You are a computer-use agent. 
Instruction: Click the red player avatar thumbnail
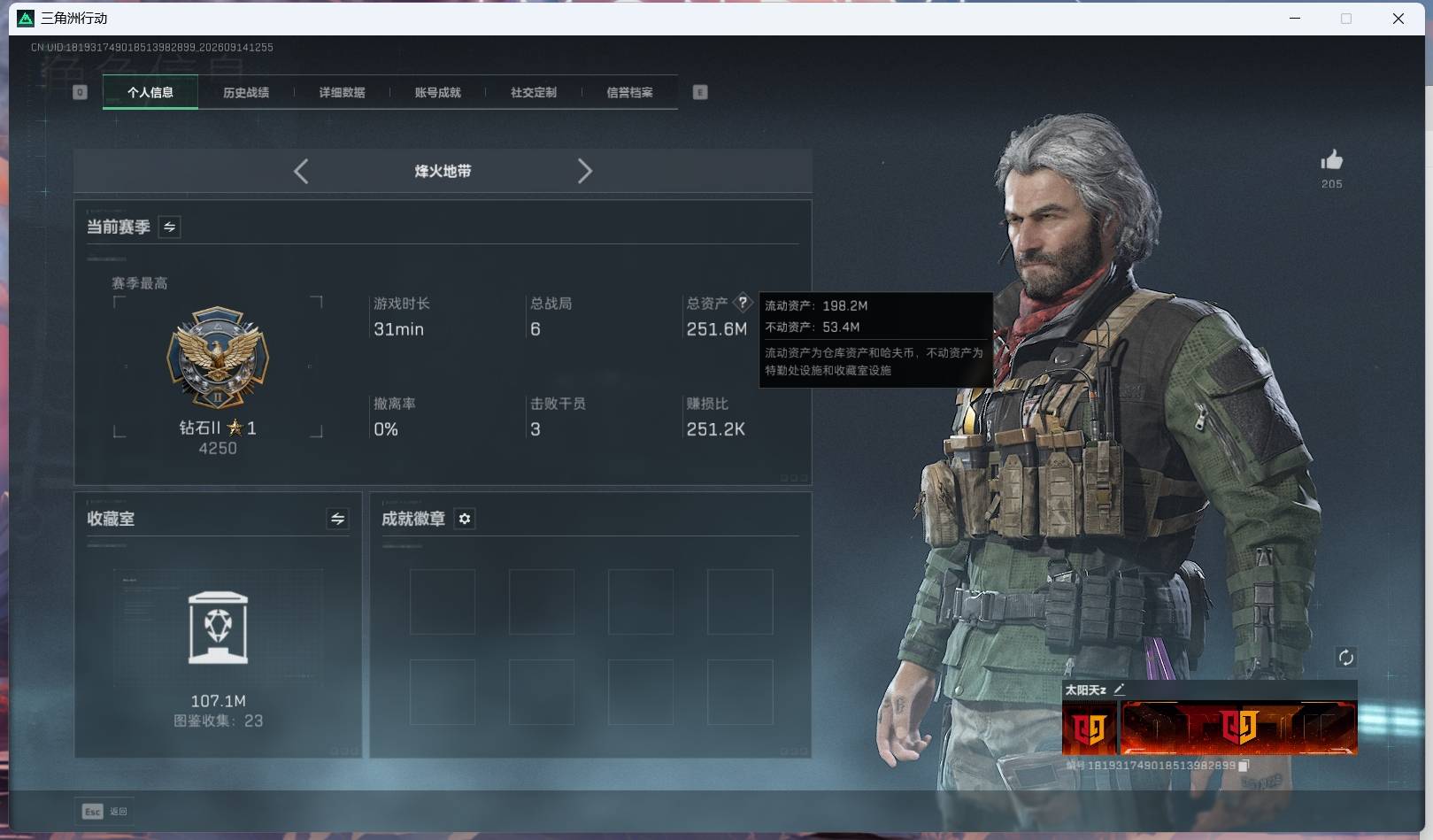point(1090,728)
